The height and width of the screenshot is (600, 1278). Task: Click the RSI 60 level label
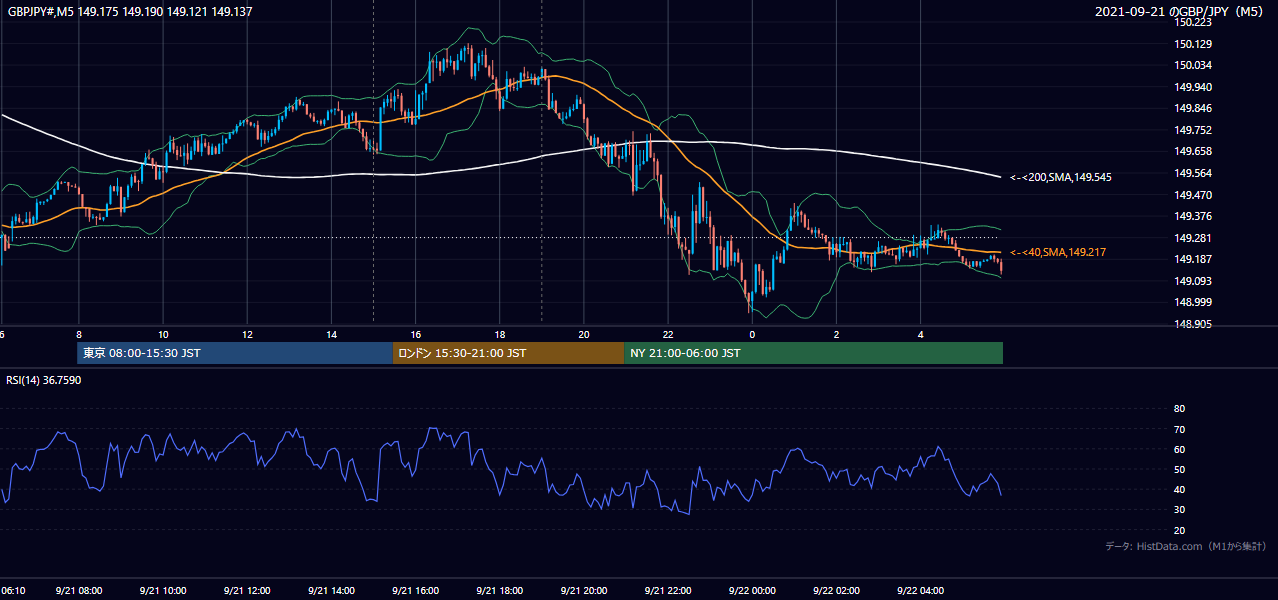point(1179,449)
